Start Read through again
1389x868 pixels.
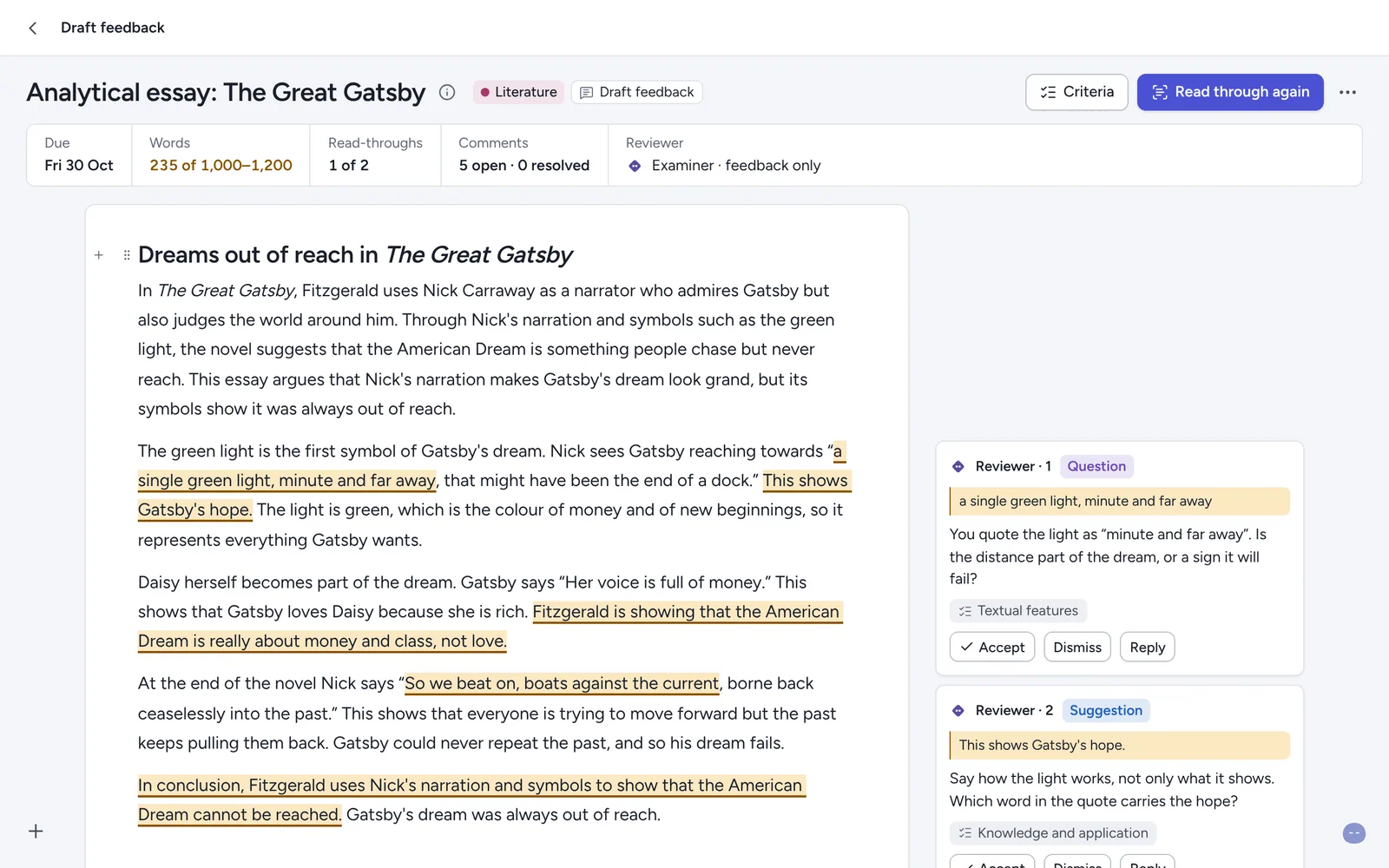tap(1230, 92)
